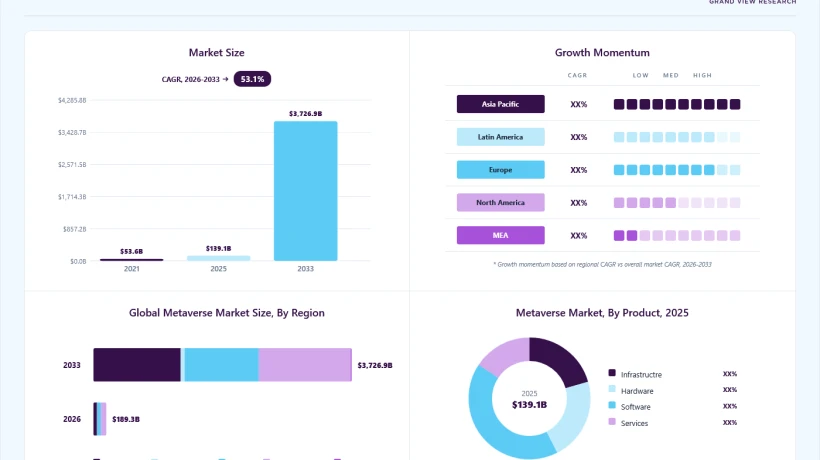Click the CAGR column header in Growth Momentum
The height and width of the screenshot is (460, 820).
coord(577,75)
